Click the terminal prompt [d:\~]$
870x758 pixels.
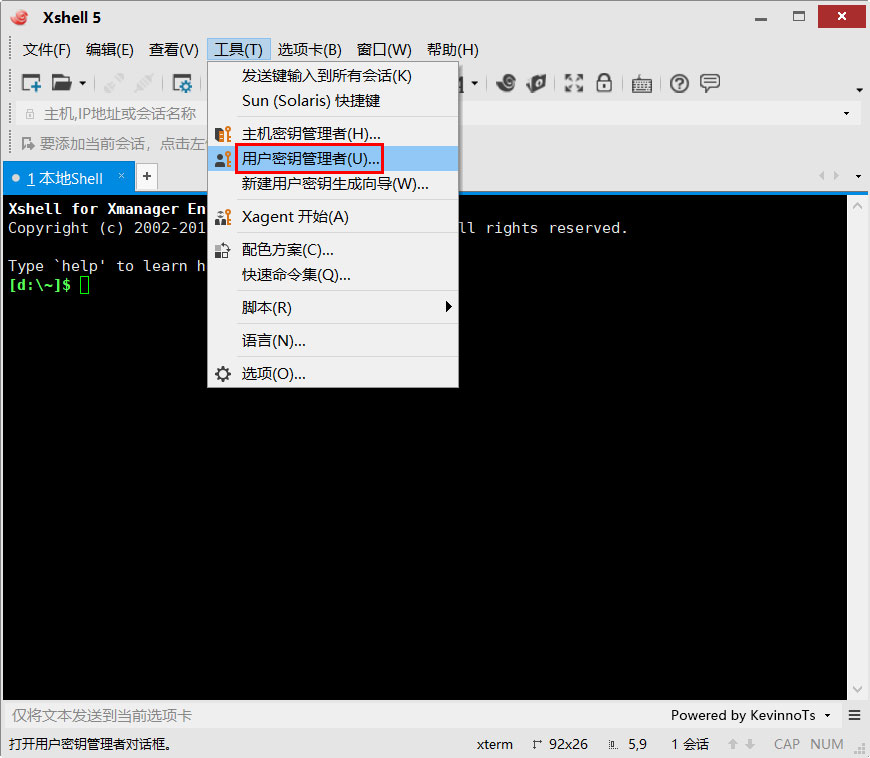point(40,285)
